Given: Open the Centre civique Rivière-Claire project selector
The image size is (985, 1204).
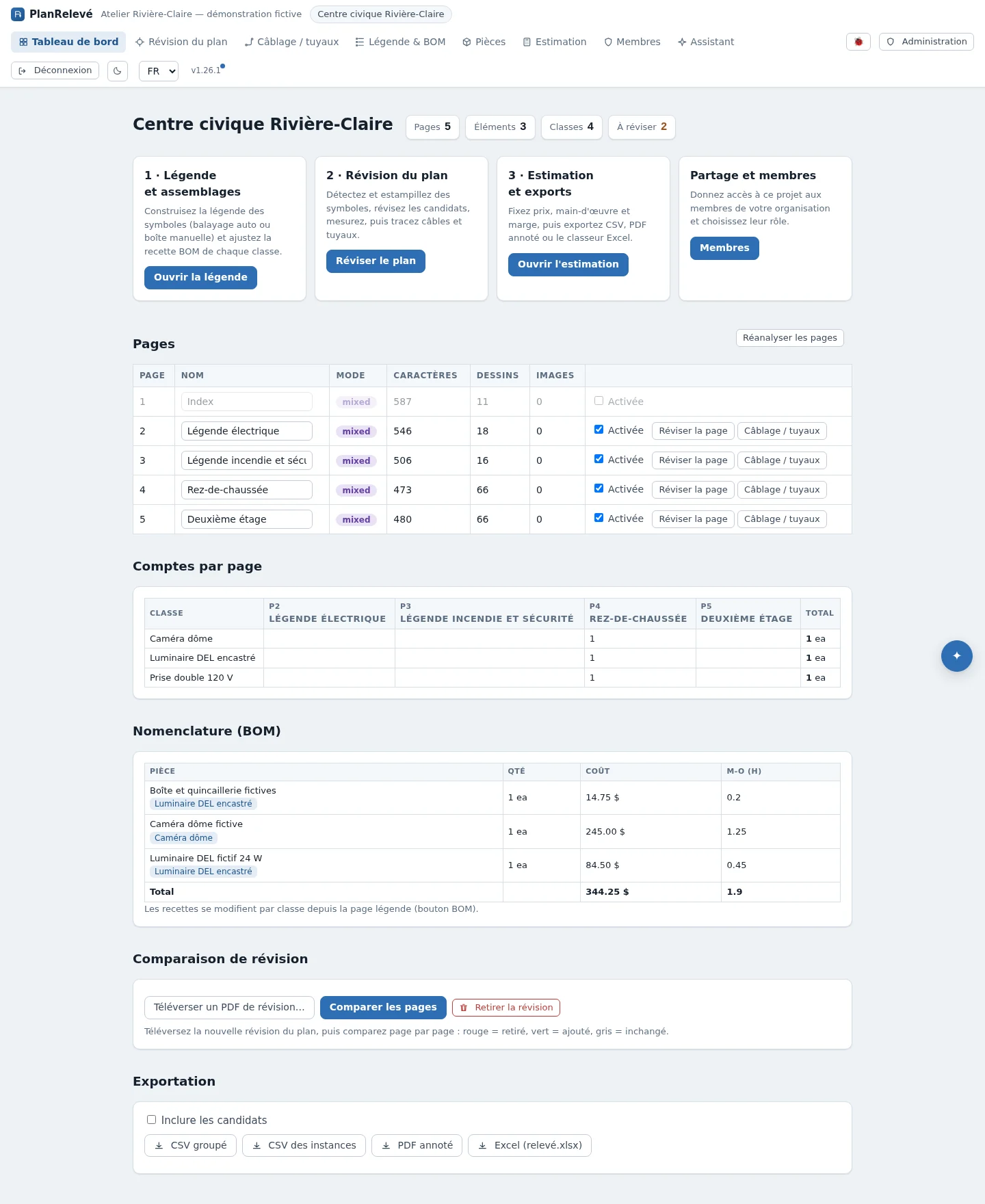Looking at the screenshot, I should click(380, 14).
